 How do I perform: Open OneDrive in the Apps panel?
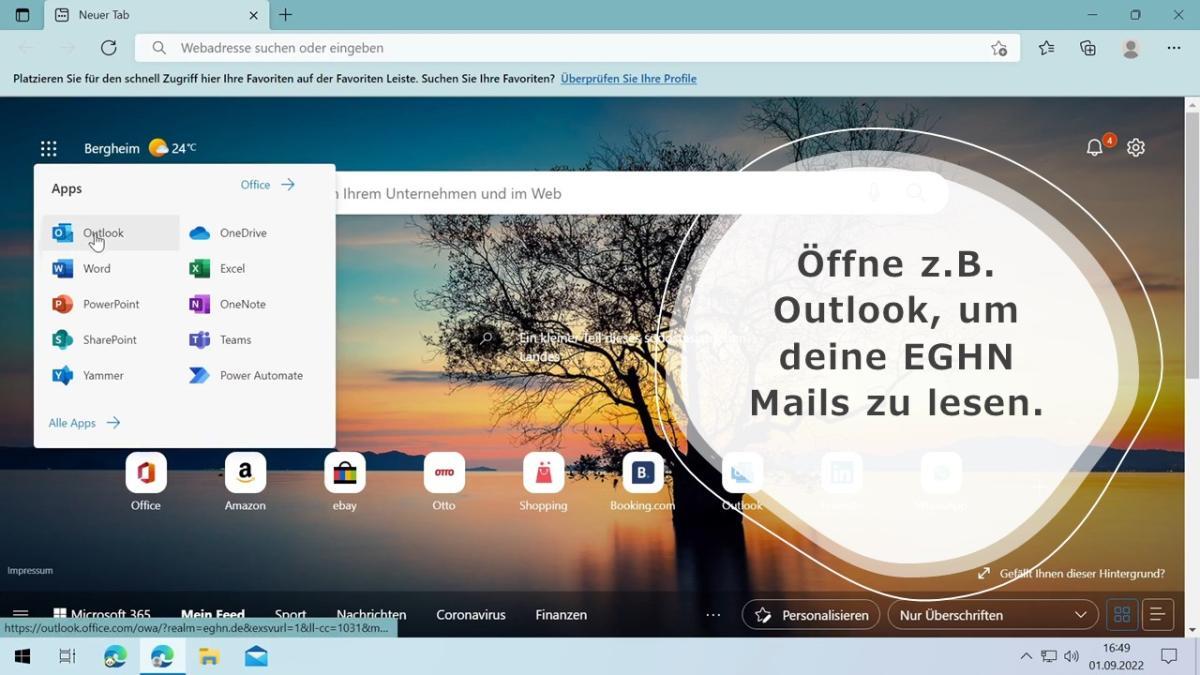[243, 233]
